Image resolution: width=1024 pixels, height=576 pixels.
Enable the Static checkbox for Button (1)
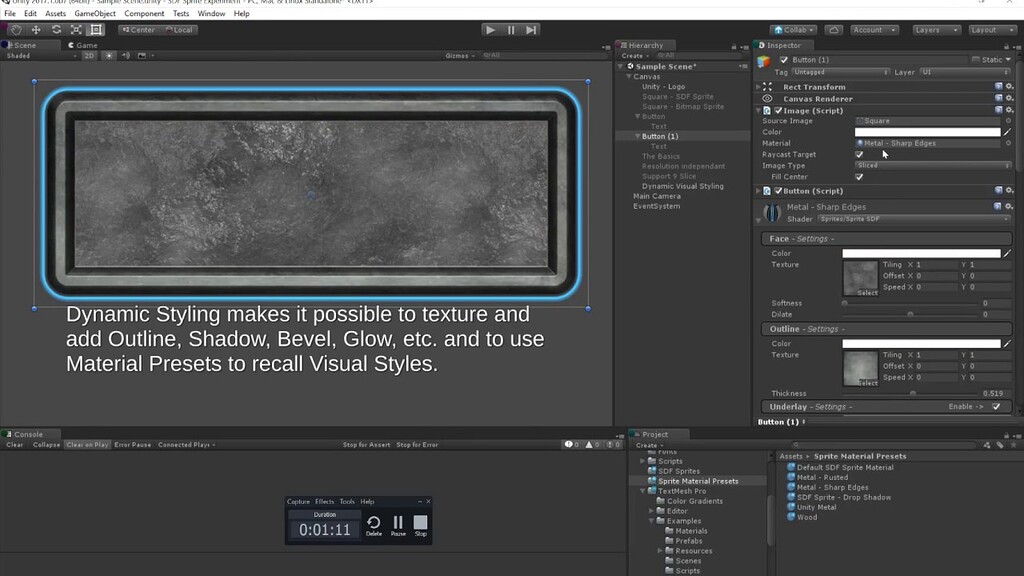975,59
